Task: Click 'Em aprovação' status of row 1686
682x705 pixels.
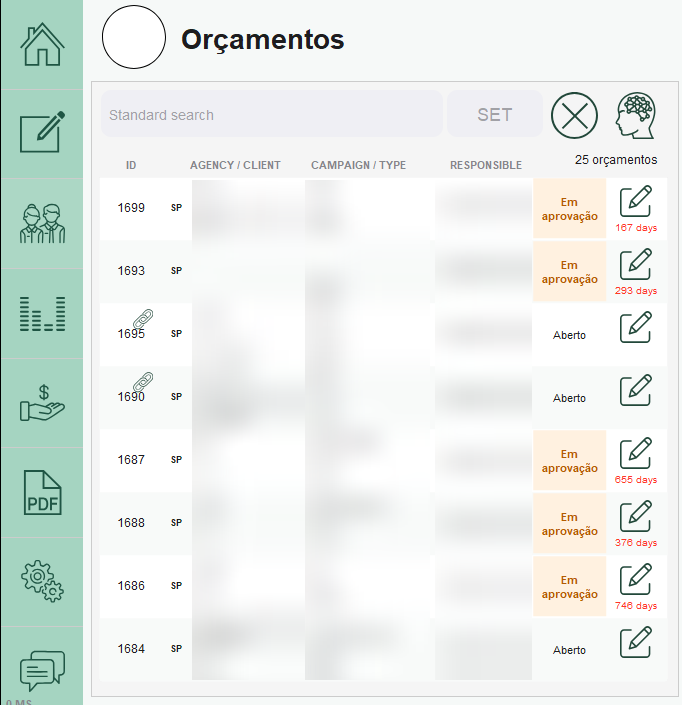Action: (x=570, y=587)
